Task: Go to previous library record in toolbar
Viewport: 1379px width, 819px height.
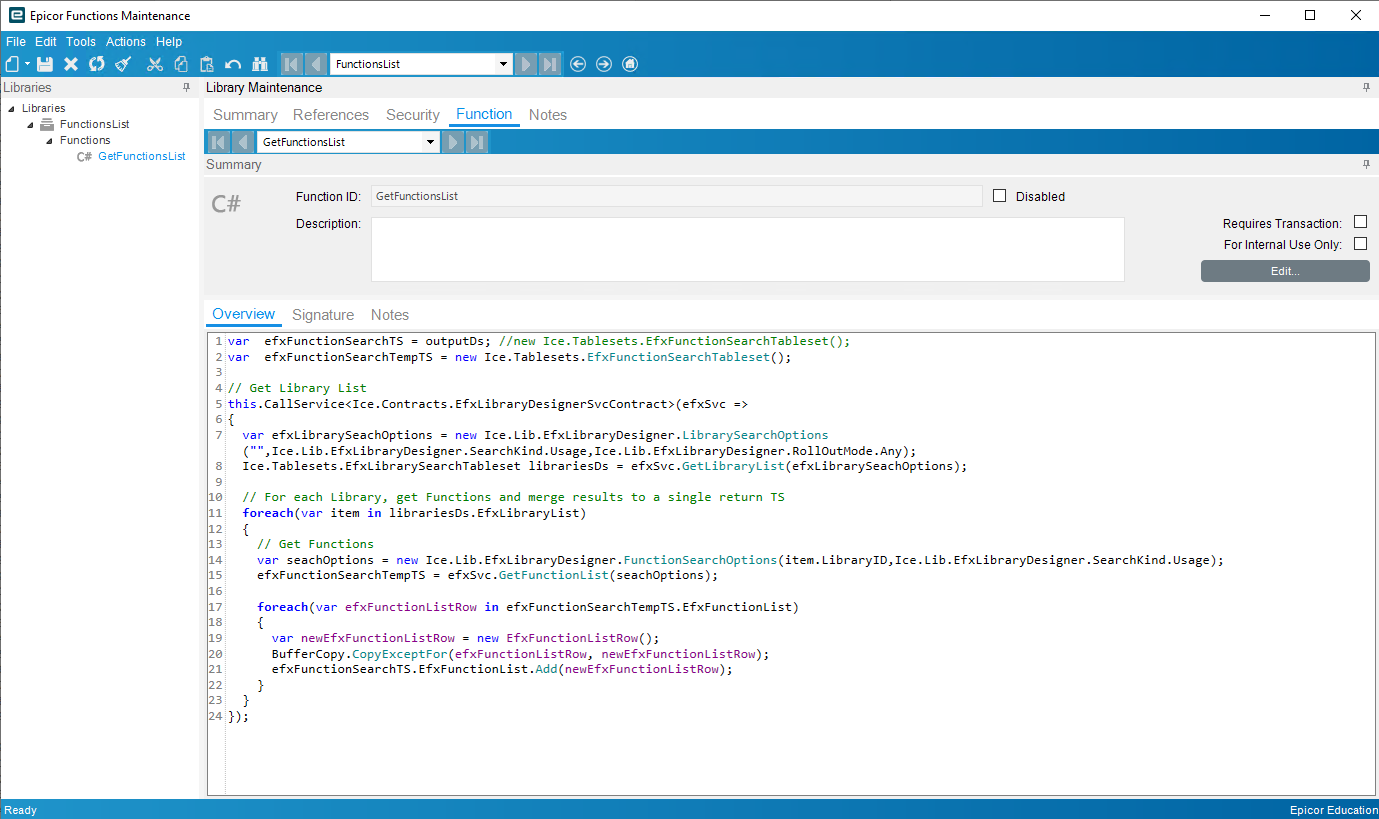Action: pyautogui.click(x=315, y=64)
